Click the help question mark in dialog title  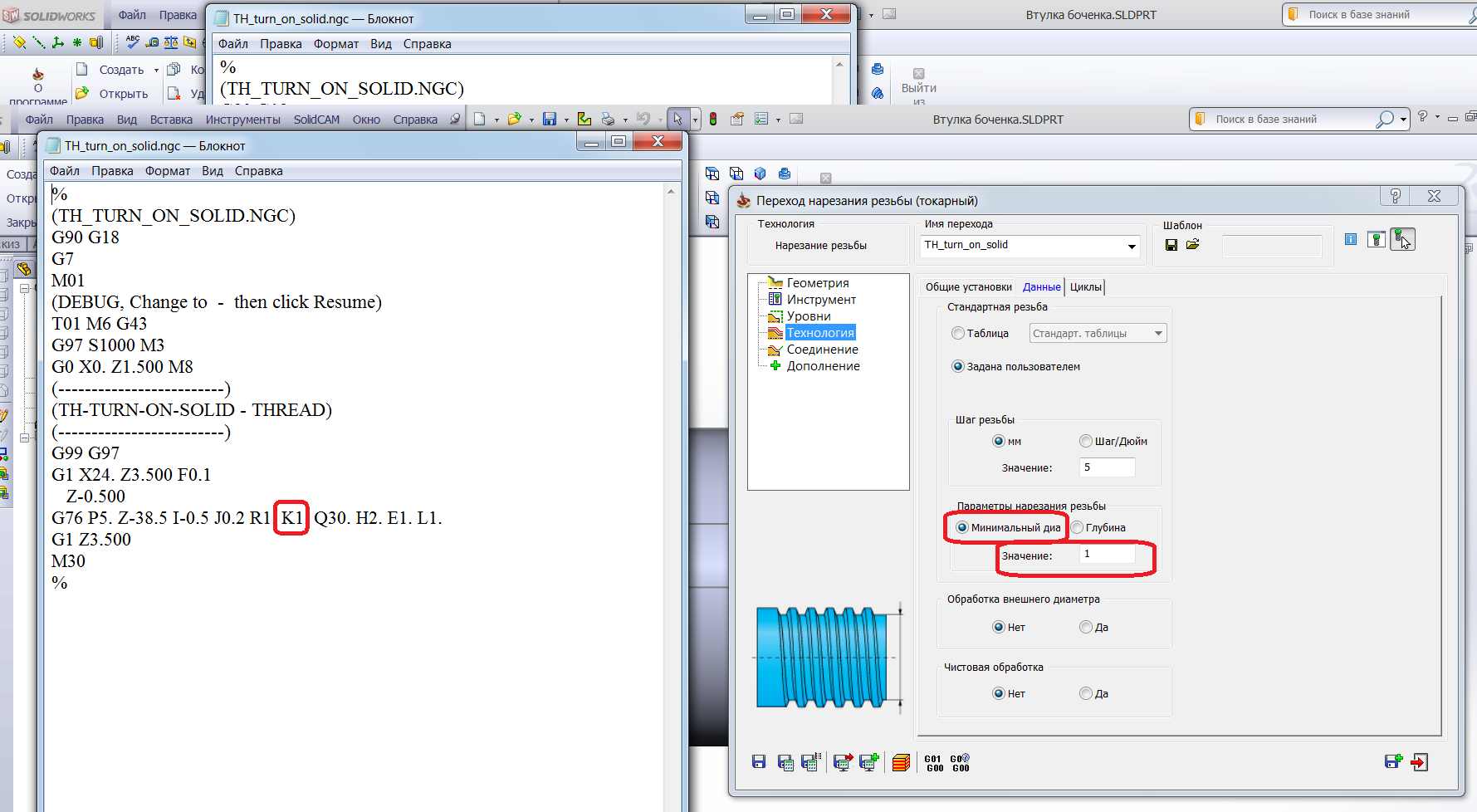pos(1395,196)
